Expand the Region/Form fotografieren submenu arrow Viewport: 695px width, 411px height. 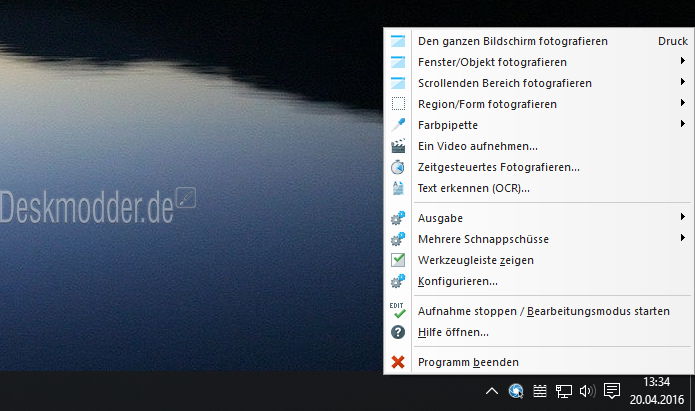pyautogui.click(x=683, y=103)
